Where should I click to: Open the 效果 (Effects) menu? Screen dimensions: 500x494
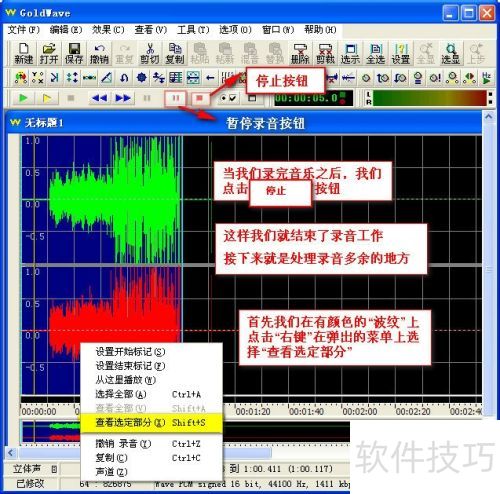pyautogui.click(x=108, y=30)
